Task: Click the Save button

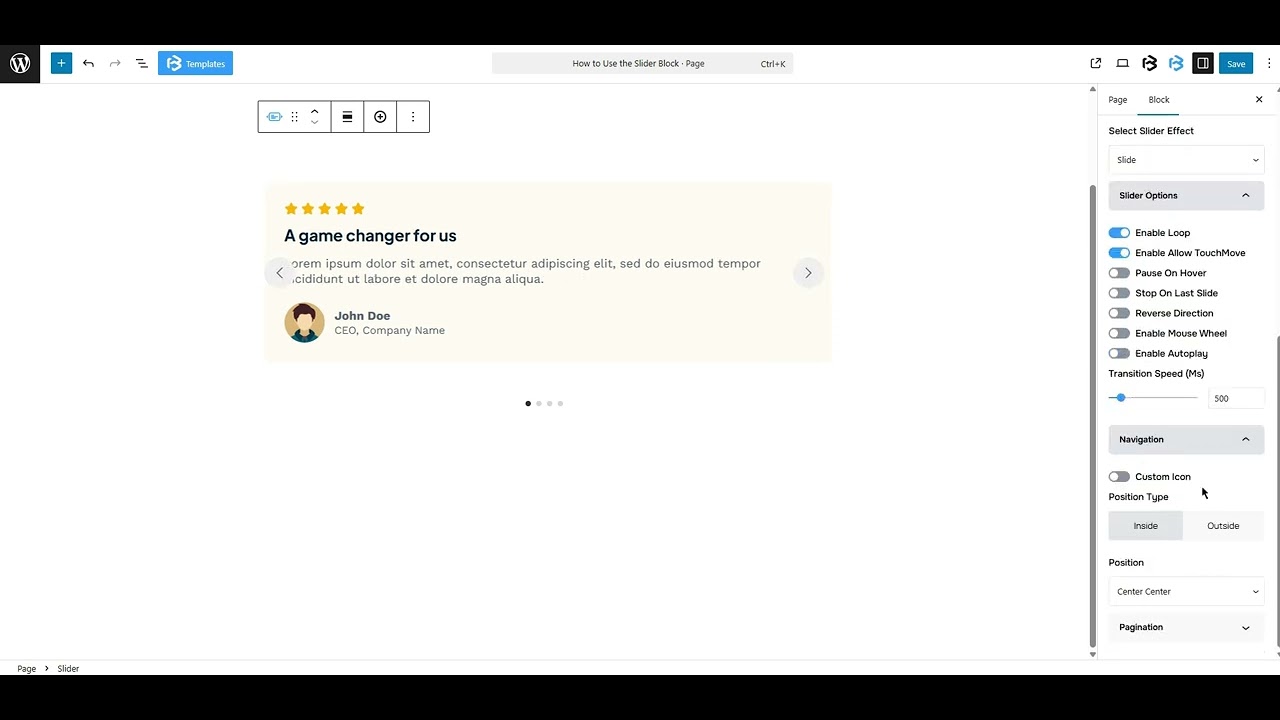Action: 1236,63
